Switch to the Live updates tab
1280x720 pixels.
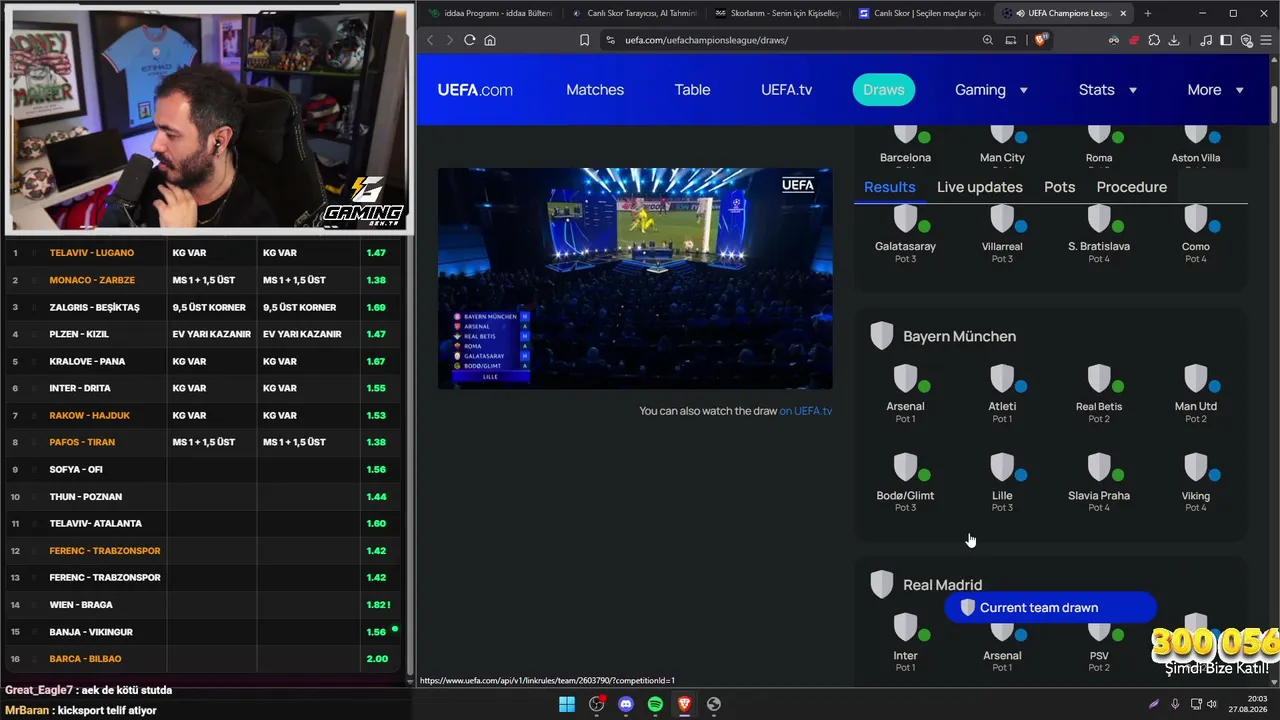980,187
